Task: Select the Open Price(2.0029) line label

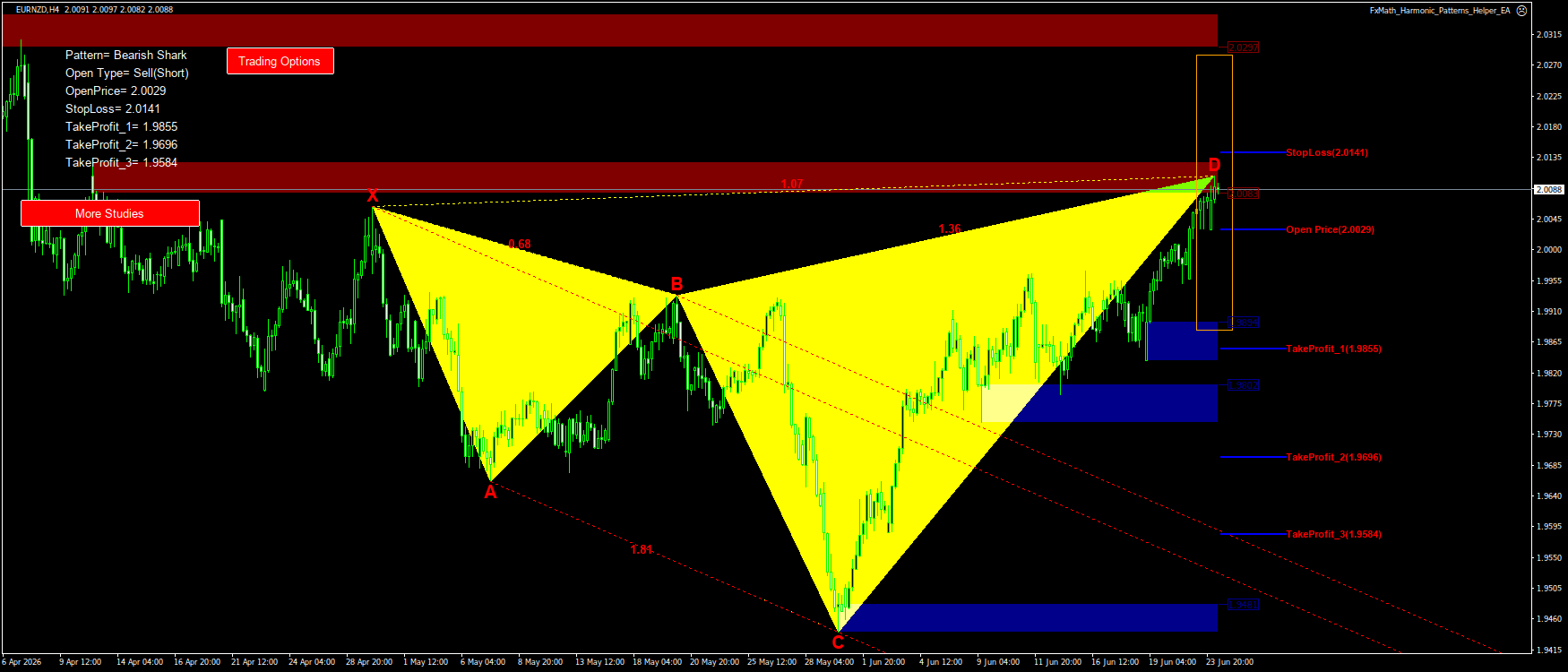Action: 1331,229
